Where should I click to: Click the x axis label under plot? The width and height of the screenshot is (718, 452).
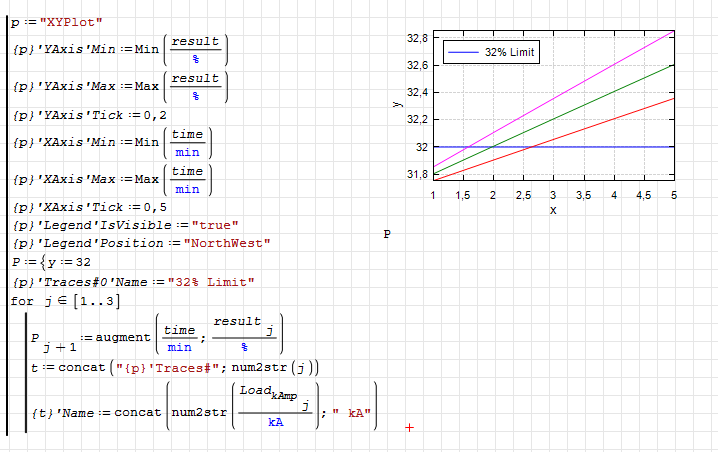point(552,210)
